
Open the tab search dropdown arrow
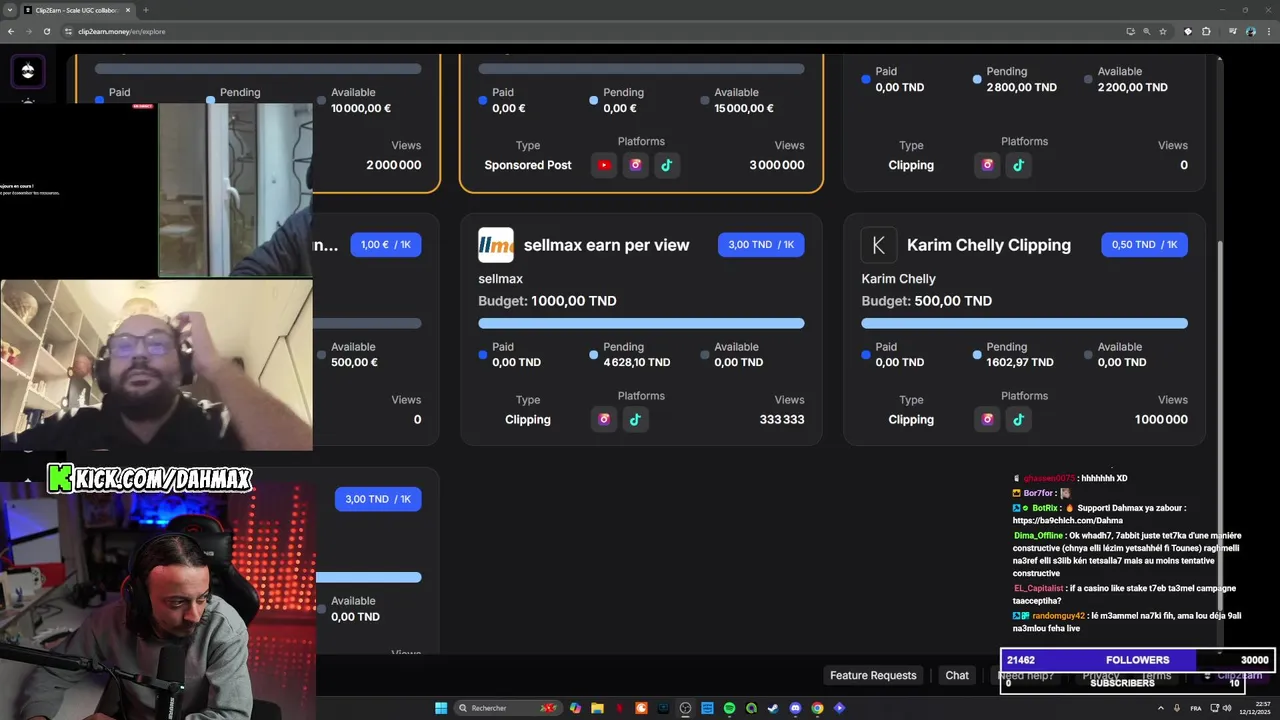coord(10,10)
